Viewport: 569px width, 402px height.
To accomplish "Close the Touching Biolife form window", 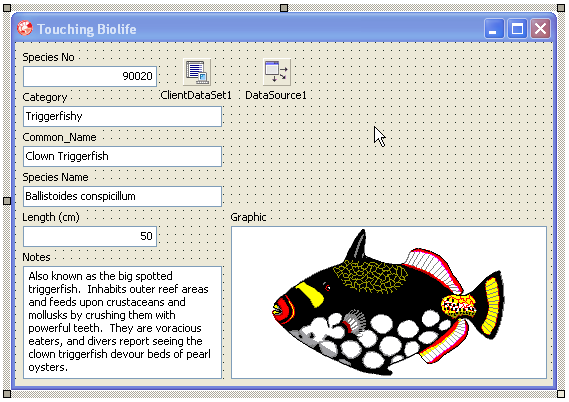I will 540,29.
